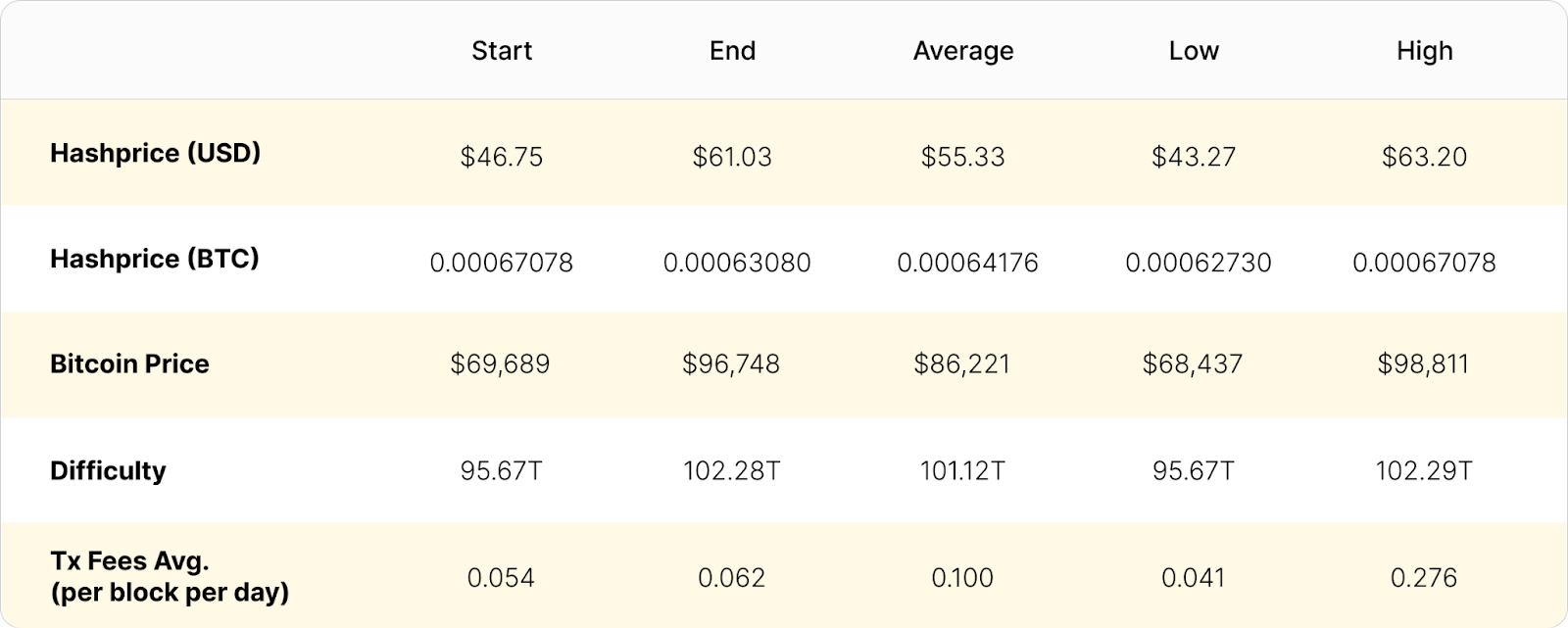The width and height of the screenshot is (1568, 628).
Task: Select the Difficulty row label
Action: (x=108, y=470)
